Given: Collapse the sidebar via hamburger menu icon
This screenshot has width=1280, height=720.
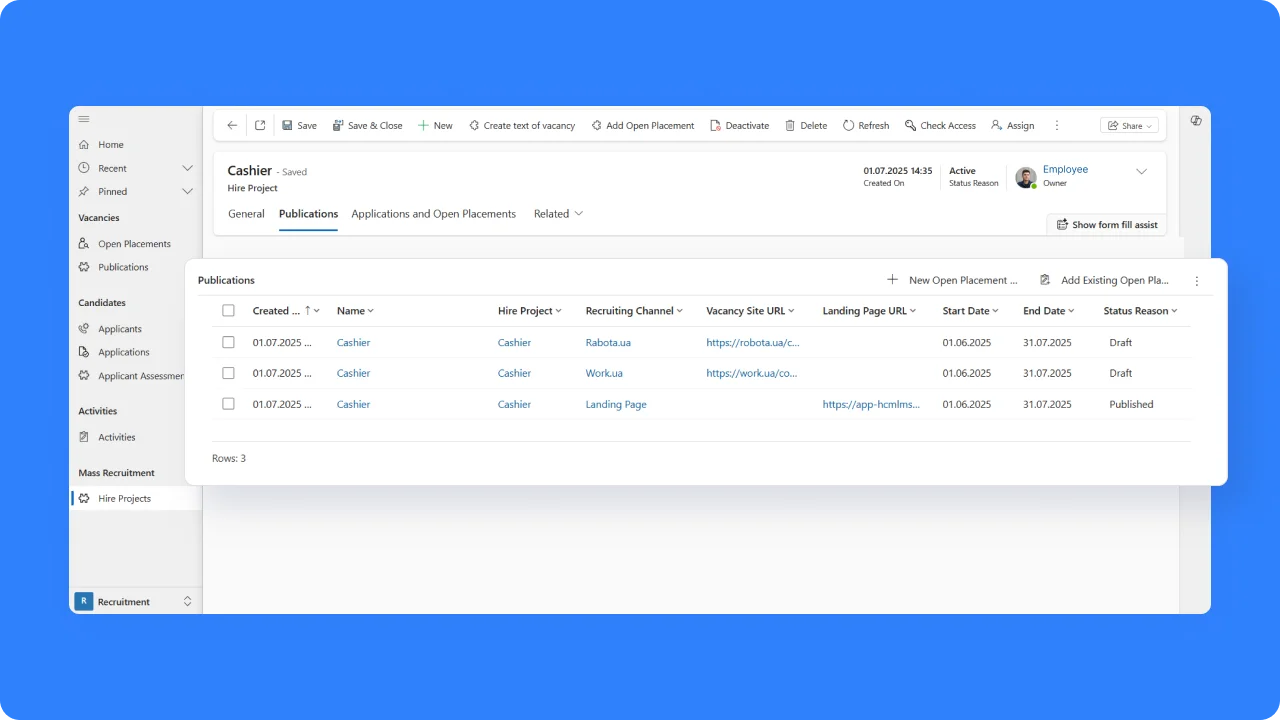Looking at the screenshot, I should tap(84, 119).
